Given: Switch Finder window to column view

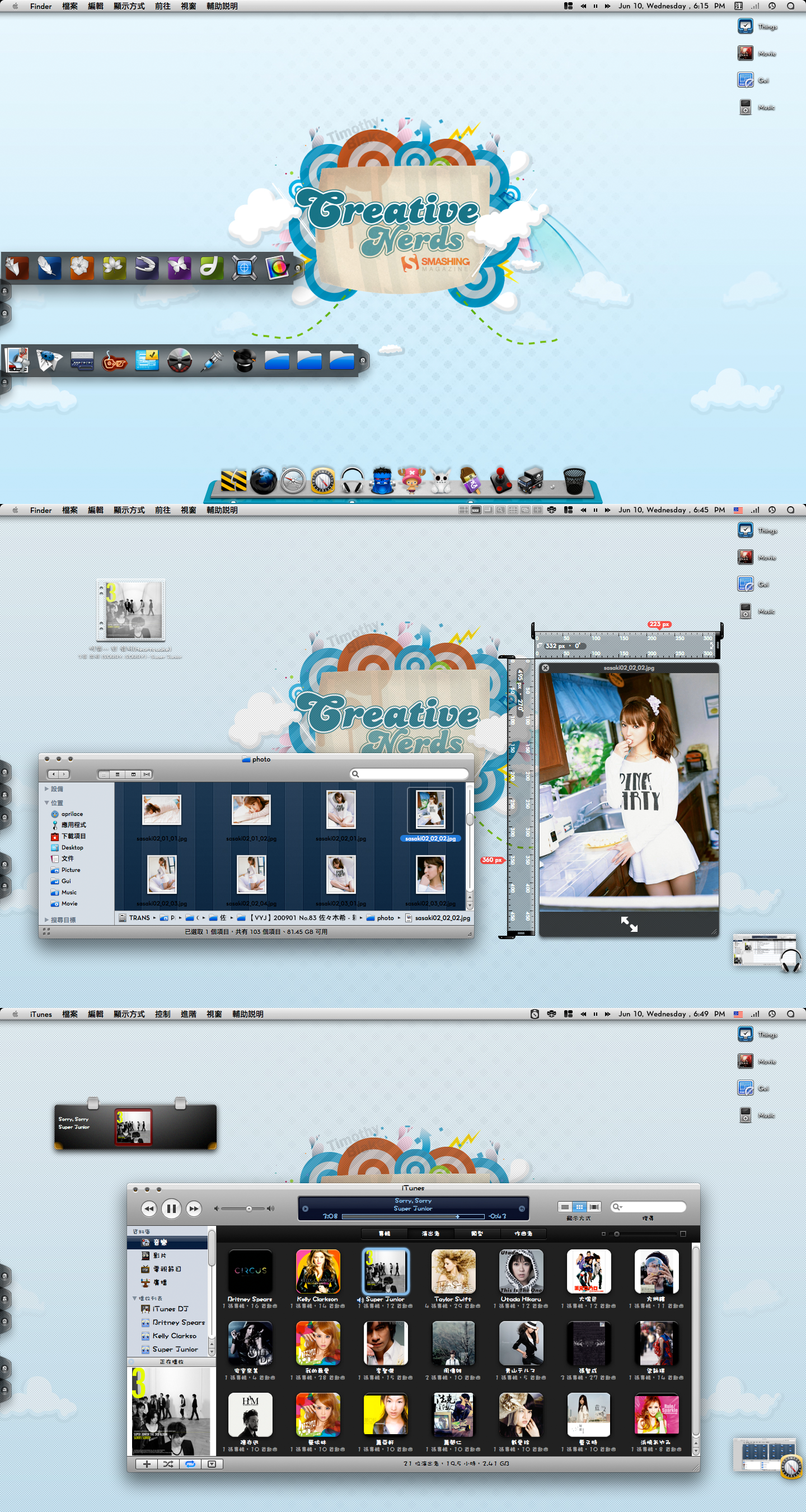Looking at the screenshot, I should coord(133,774).
